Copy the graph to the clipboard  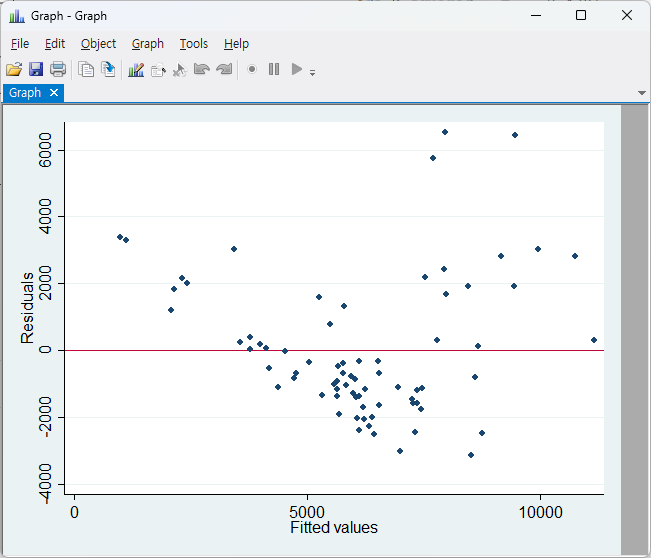point(87,70)
